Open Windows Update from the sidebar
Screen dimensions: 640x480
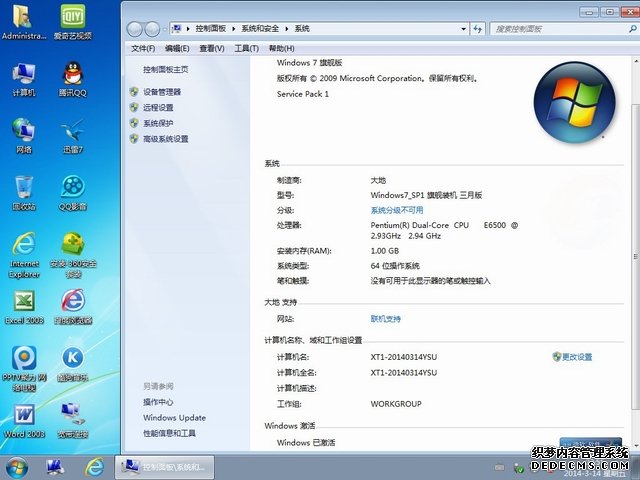coord(174,418)
